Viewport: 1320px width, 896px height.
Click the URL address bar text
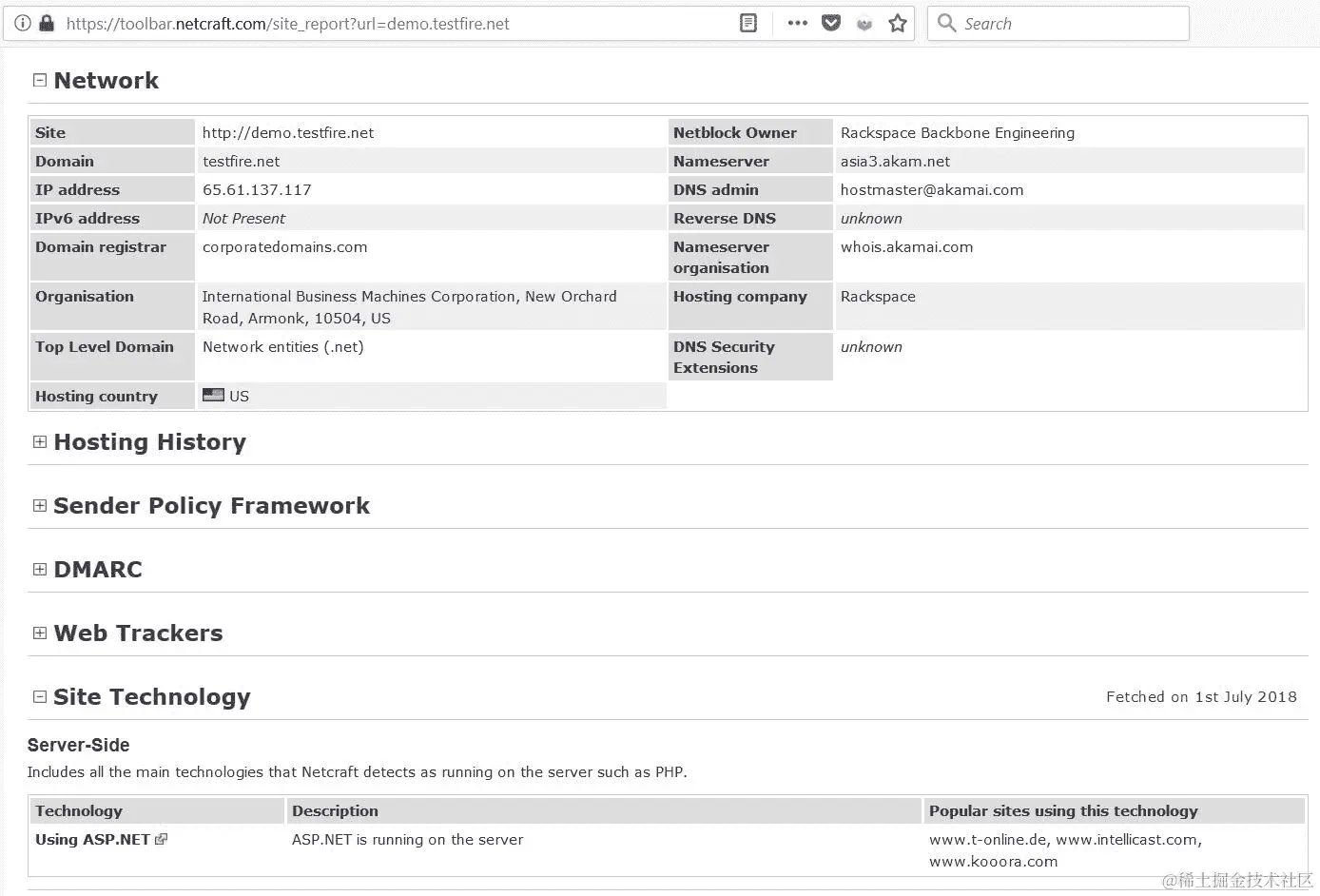tap(287, 24)
